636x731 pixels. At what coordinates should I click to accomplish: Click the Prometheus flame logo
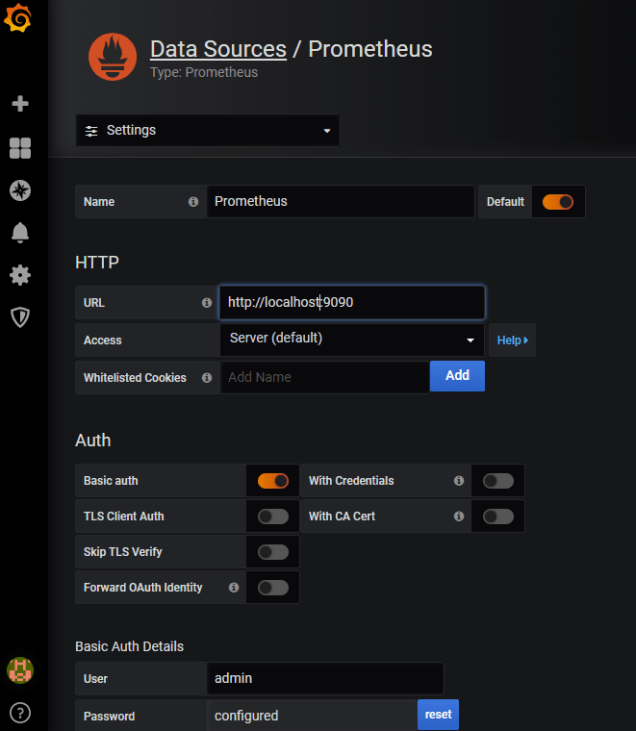113,57
